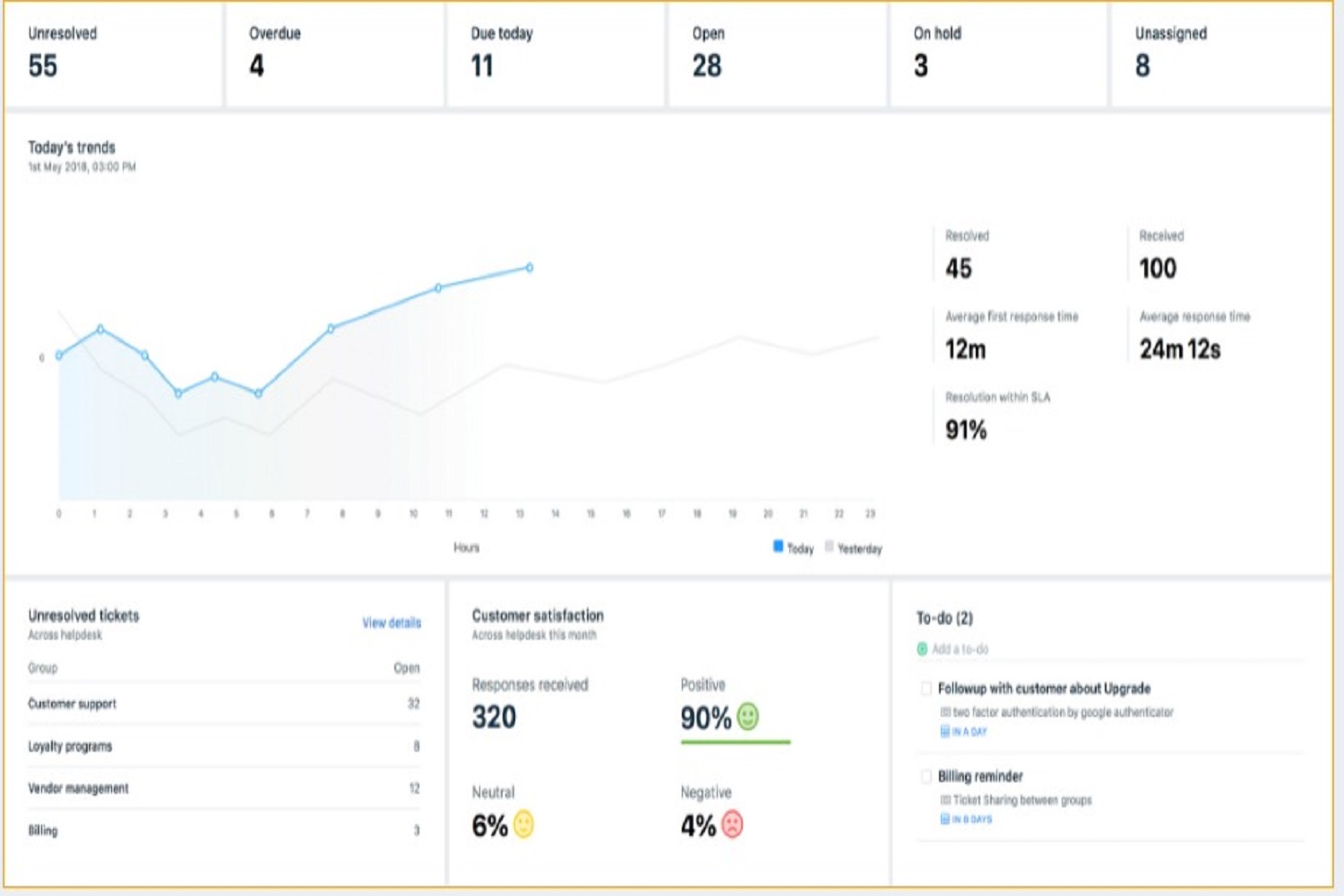Click the calendar icon beside IN A DAY
1344x896 pixels.
(944, 731)
